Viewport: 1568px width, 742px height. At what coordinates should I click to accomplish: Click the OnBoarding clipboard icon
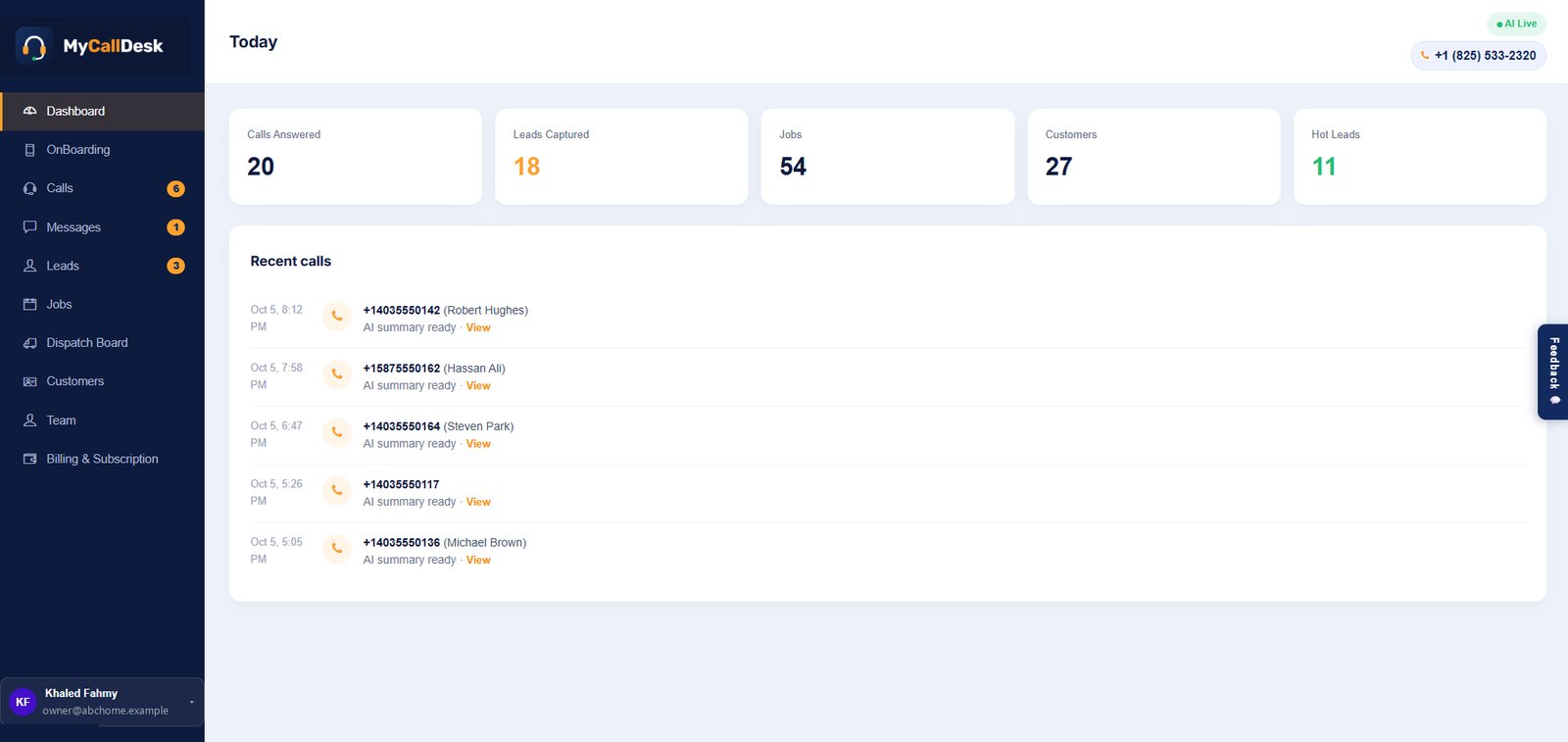click(29, 150)
